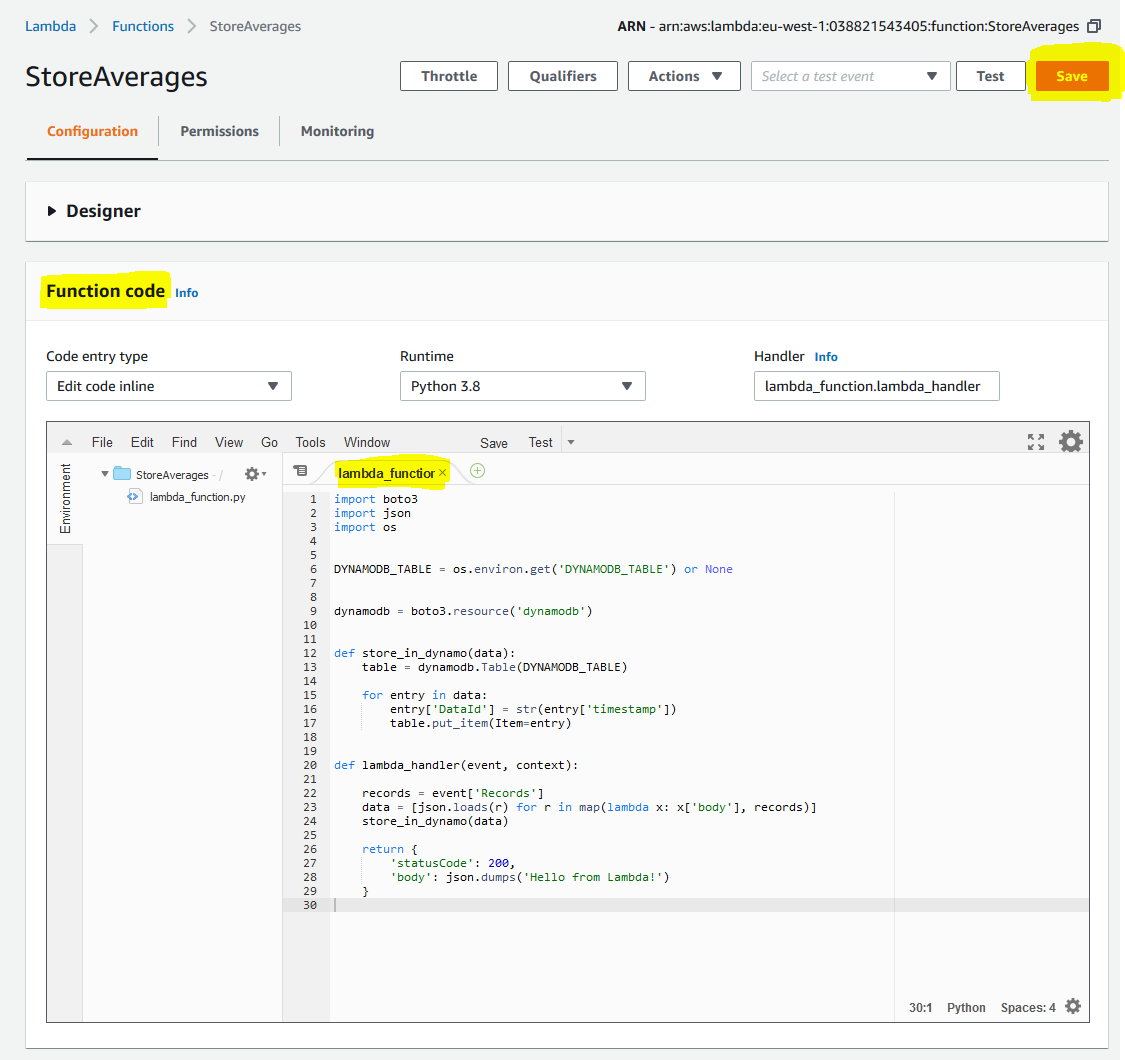Viewport: 1125px width, 1060px height.
Task: Click the 'store_in_dynamo(data)' call line
Action: [x=435, y=821]
